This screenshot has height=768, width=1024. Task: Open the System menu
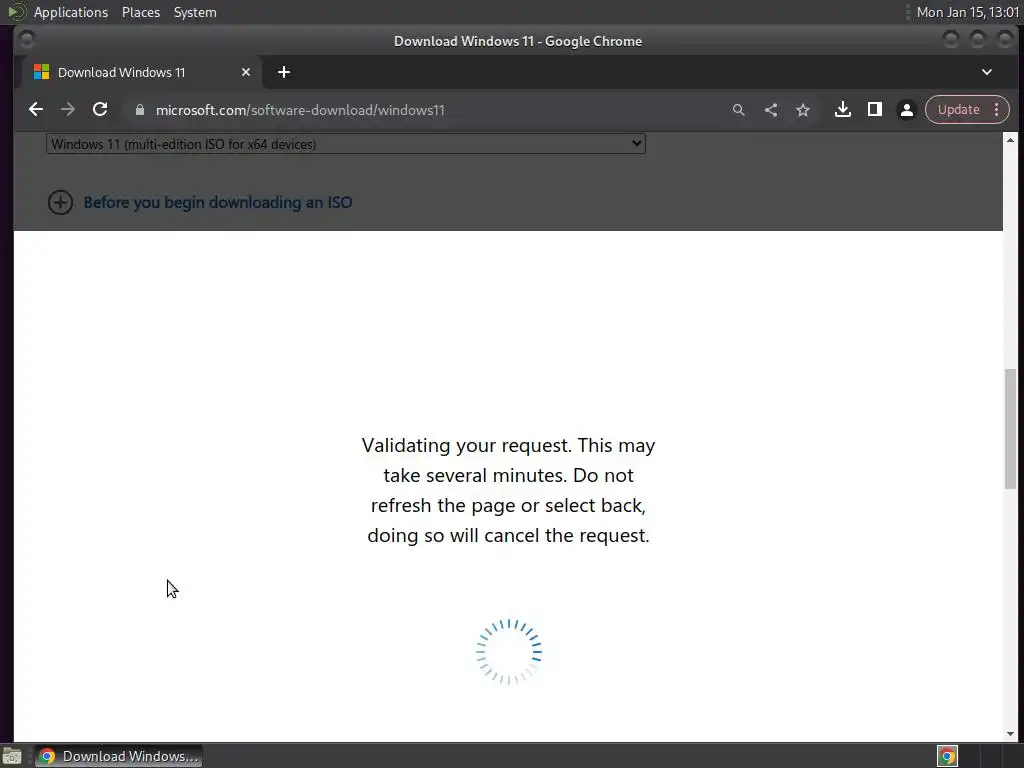195,12
